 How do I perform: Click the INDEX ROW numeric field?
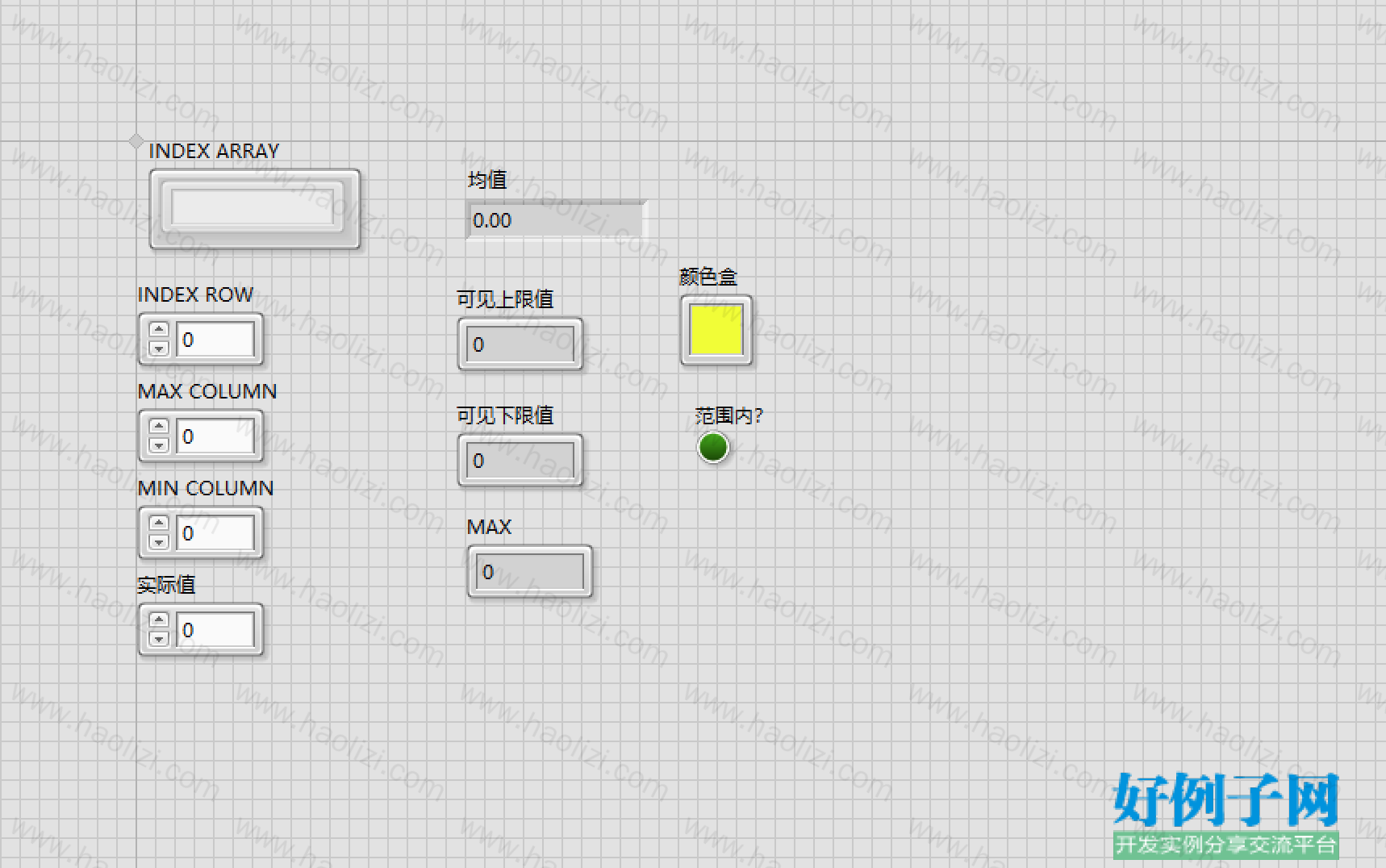pos(215,339)
